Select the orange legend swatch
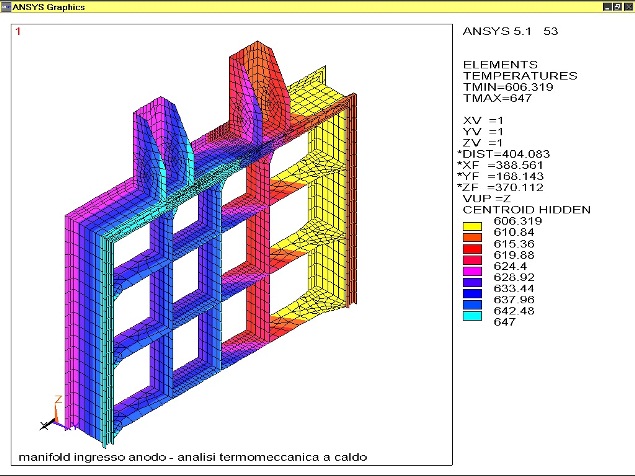 [472, 237]
